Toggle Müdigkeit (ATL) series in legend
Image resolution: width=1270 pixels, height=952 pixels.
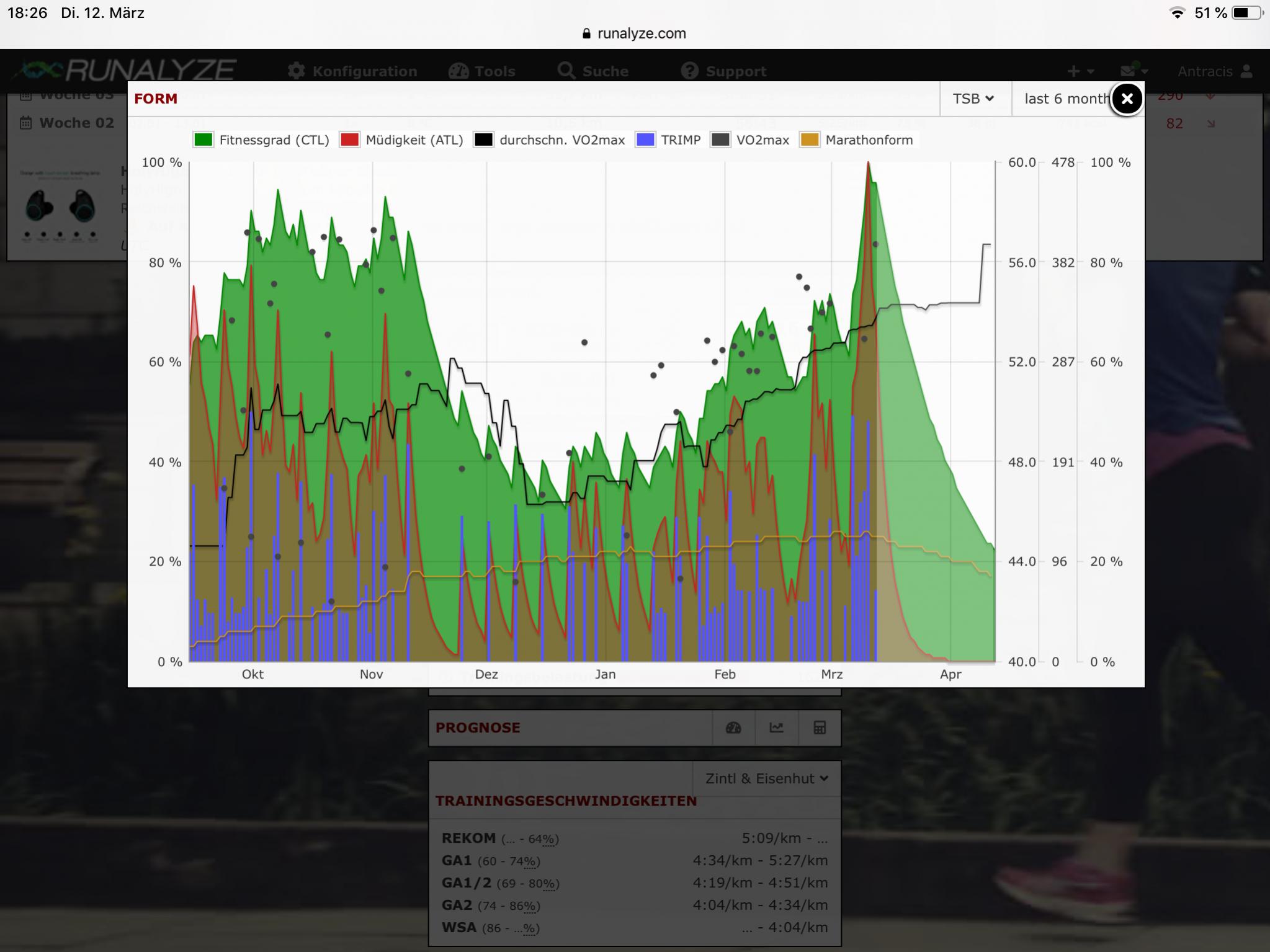coord(414,140)
